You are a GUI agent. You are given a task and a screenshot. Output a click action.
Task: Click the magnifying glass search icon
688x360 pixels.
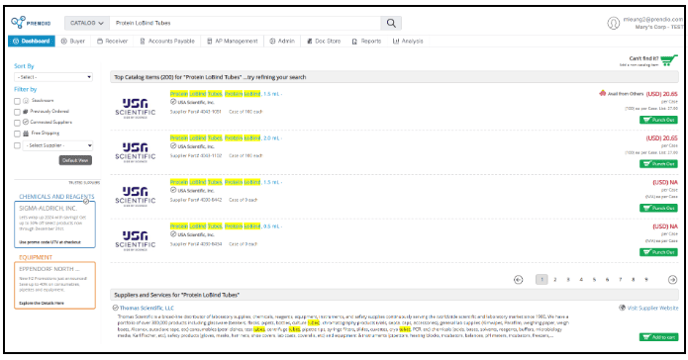coord(391,23)
